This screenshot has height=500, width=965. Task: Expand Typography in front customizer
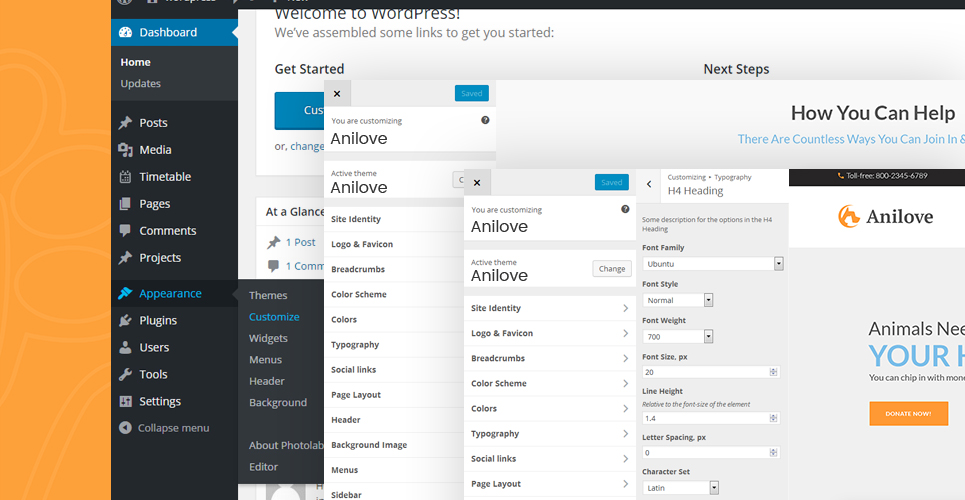[550, 433]
